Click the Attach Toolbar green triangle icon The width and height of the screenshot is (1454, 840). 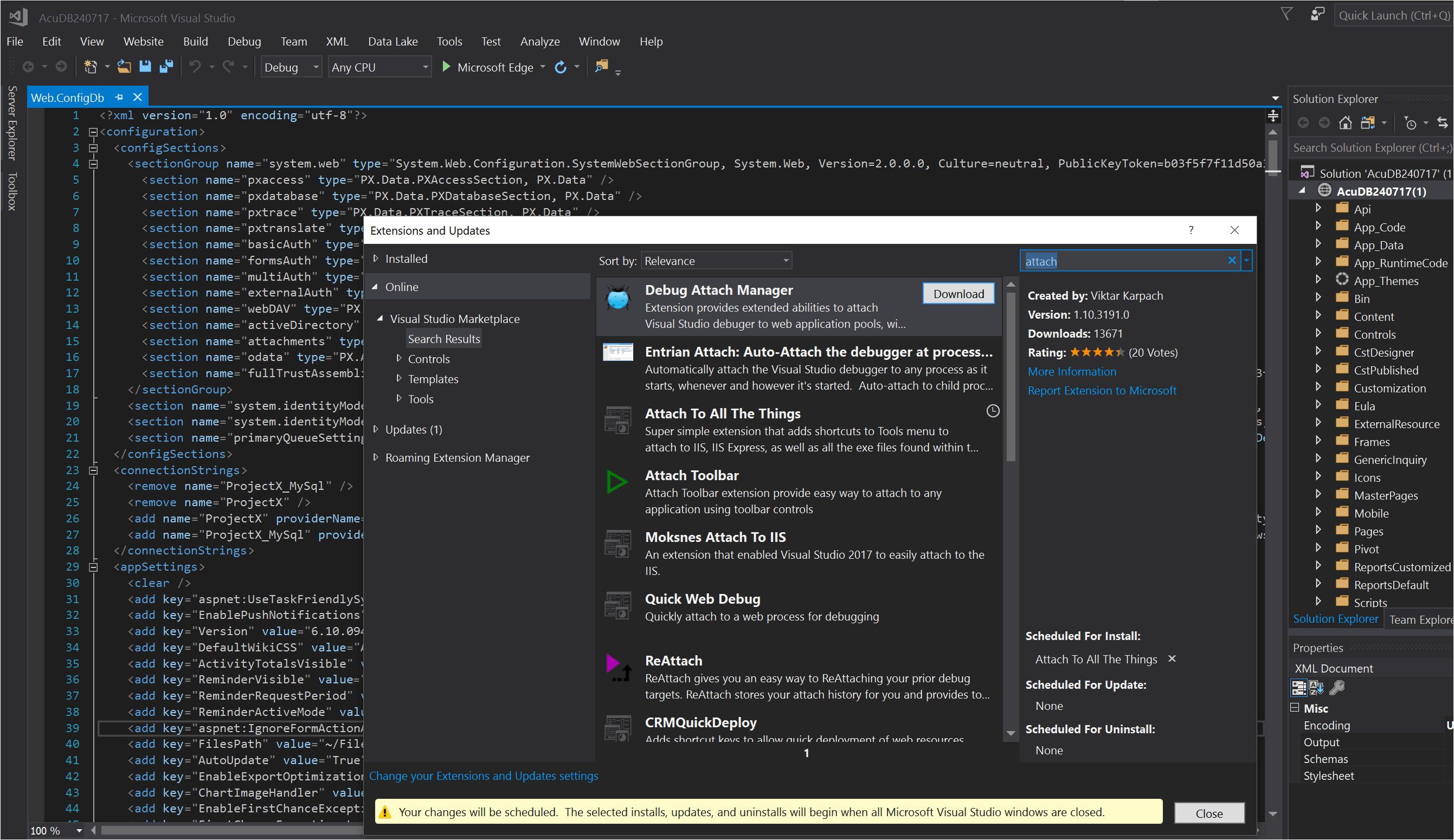[617, 482]
